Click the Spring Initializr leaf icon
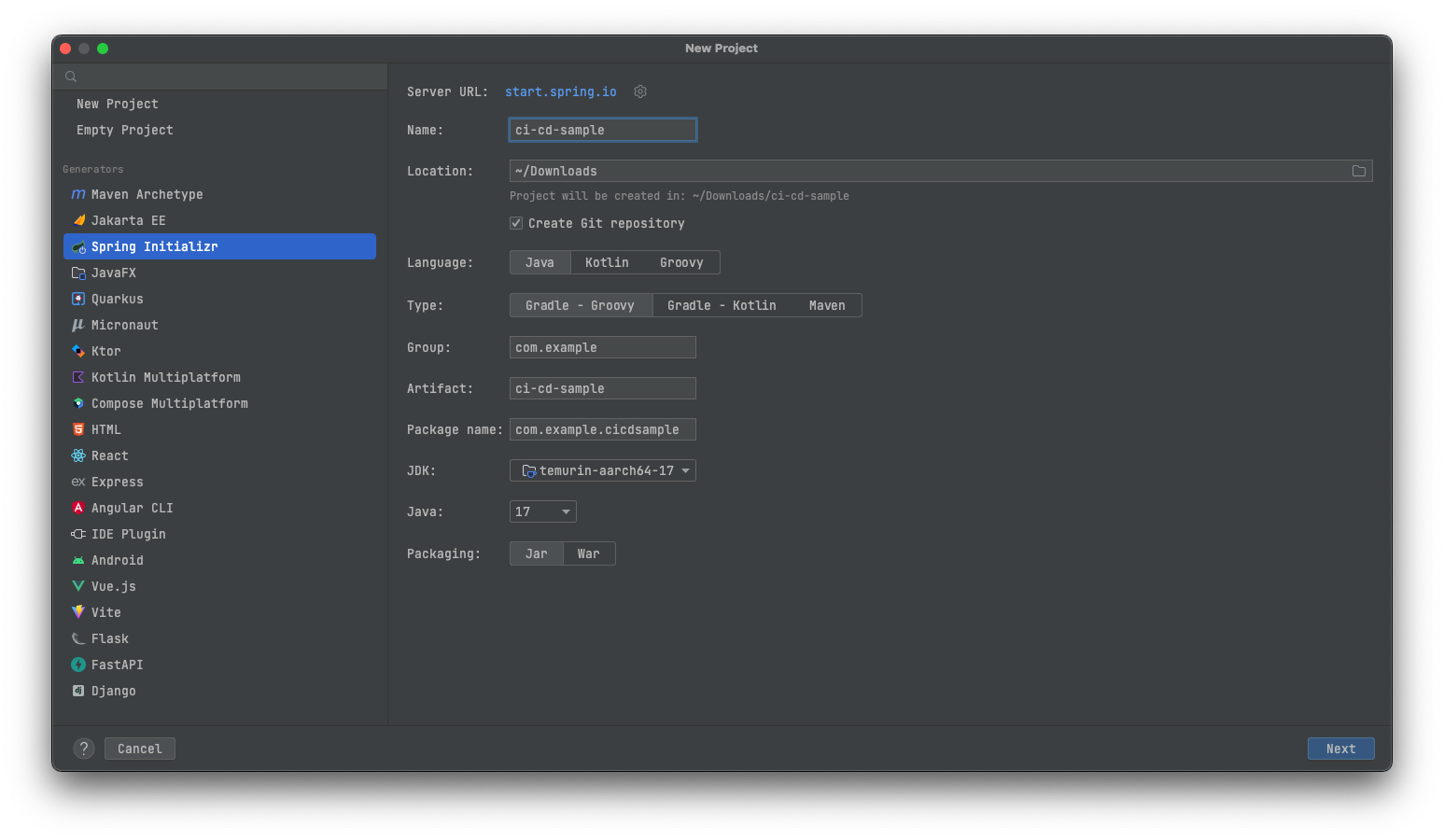 click(78, 246)
